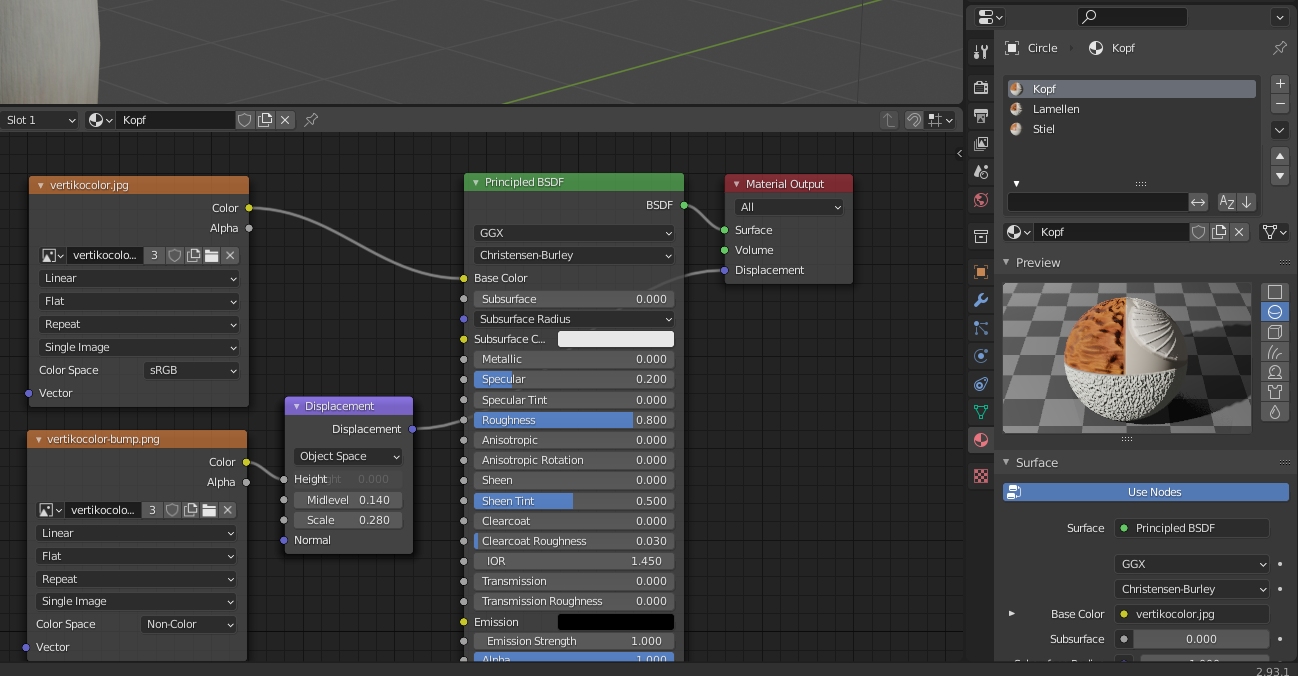This screenshot has height=676, width=1298.
Task: Set preview shape to Flat plane
Action: (1275, 292)
